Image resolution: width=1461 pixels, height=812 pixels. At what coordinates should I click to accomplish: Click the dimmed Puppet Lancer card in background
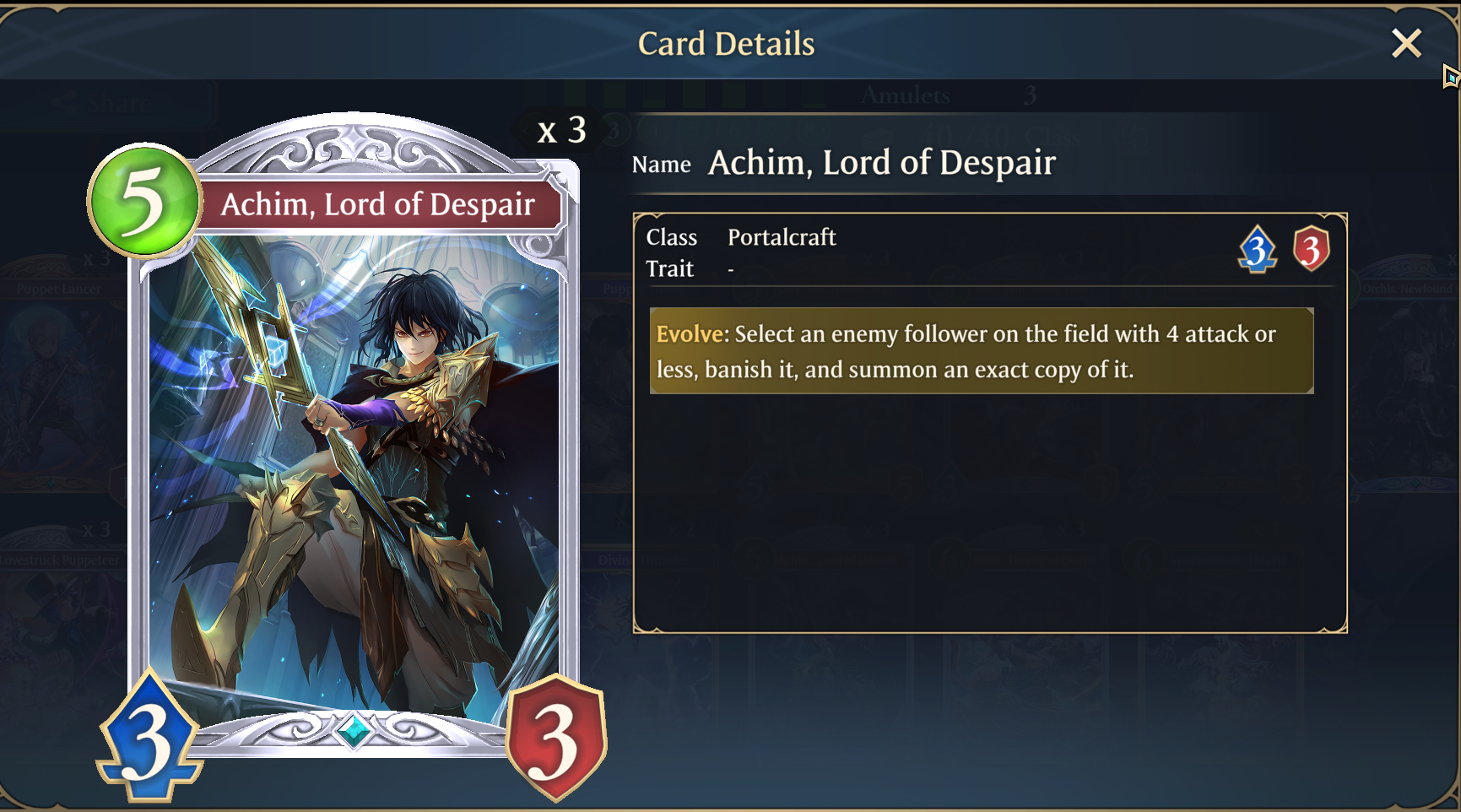59,371
